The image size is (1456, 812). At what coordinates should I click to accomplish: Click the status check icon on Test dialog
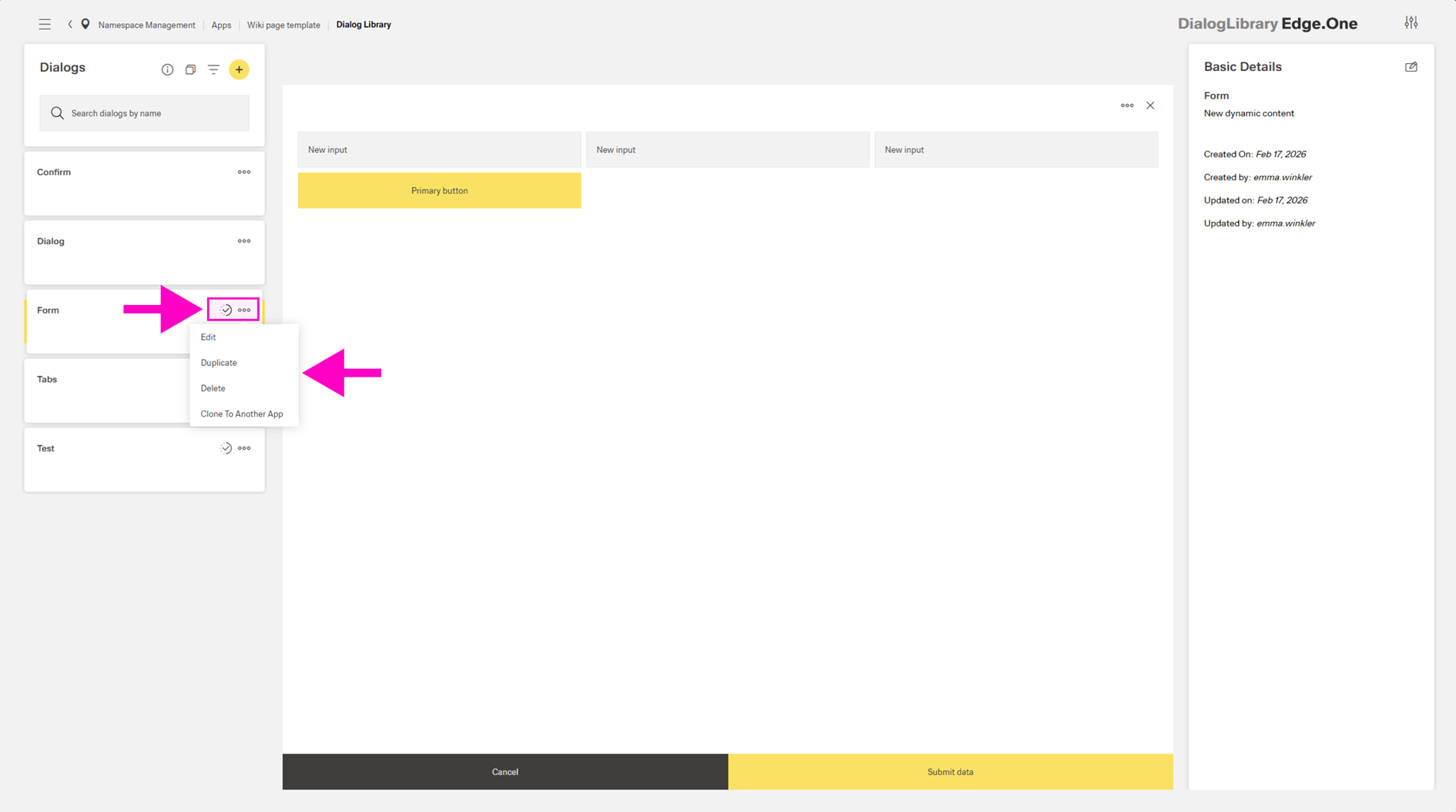[226, 448]
